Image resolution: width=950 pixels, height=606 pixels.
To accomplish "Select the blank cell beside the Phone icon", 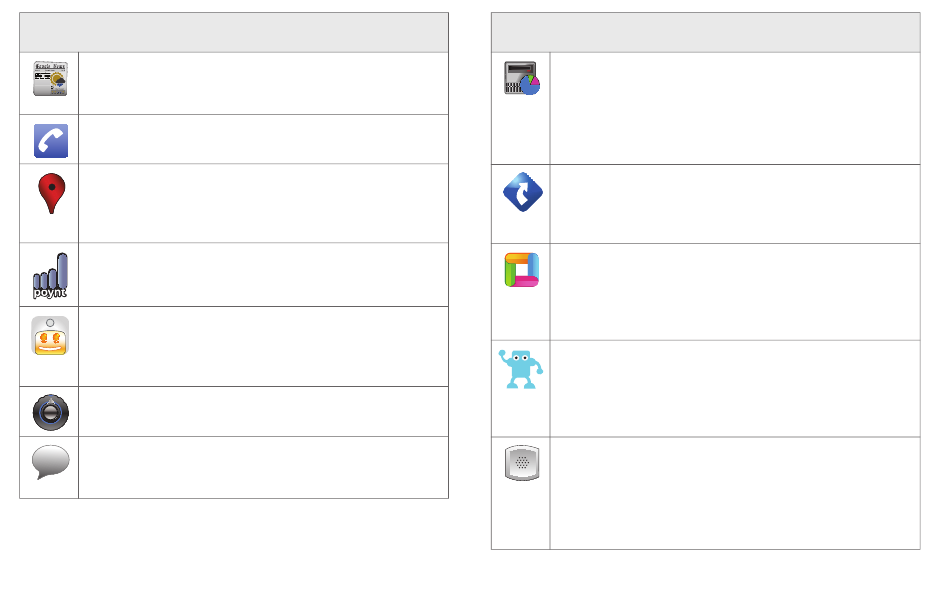I will click(x=264, y=139).
